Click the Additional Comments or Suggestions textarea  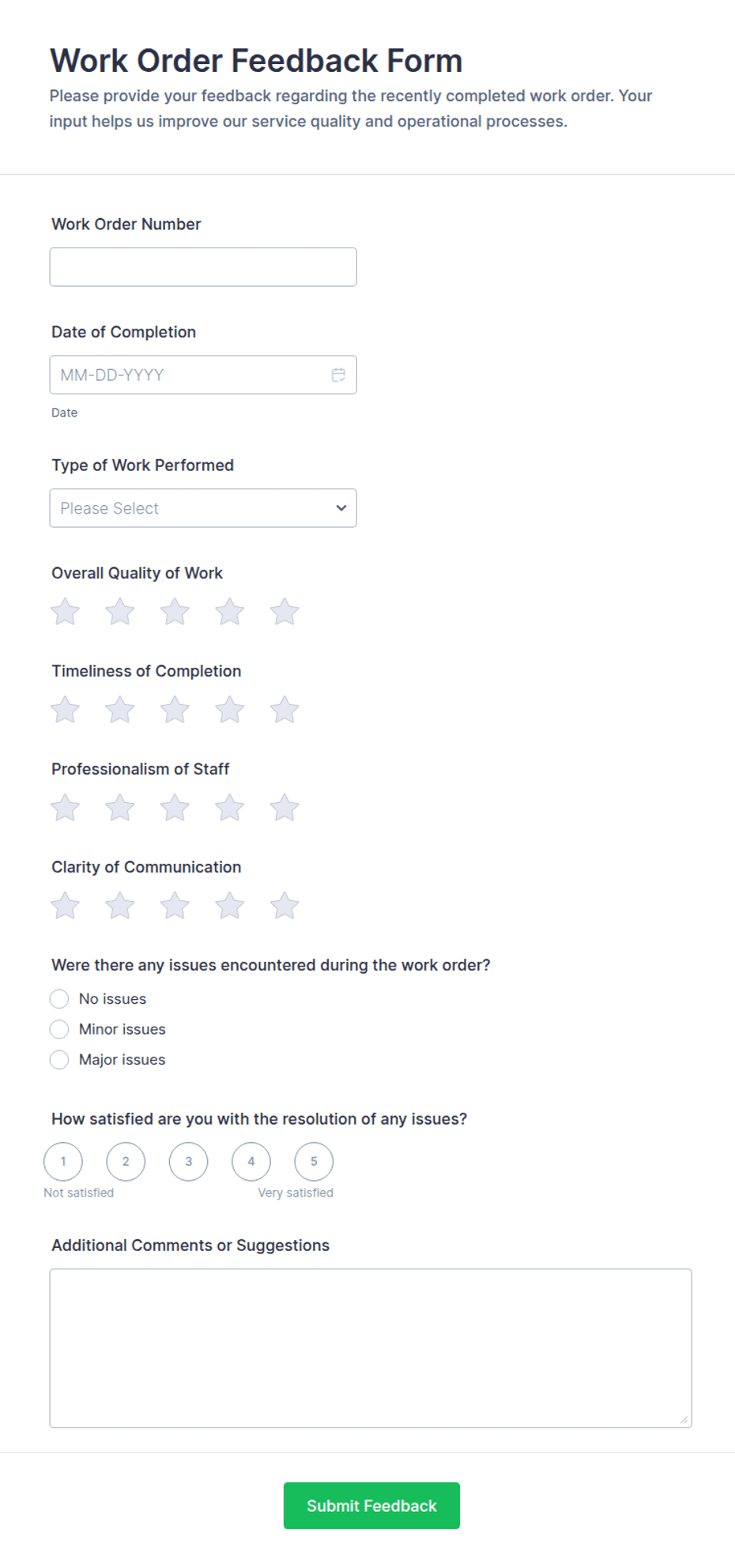tap(371, 1348)
